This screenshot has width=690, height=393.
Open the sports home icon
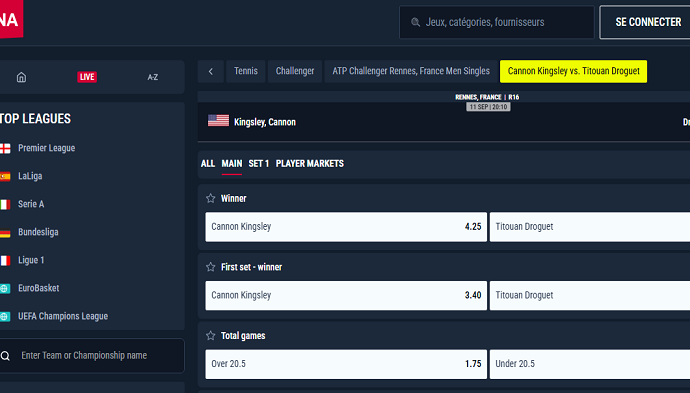[x=21, y=77]
